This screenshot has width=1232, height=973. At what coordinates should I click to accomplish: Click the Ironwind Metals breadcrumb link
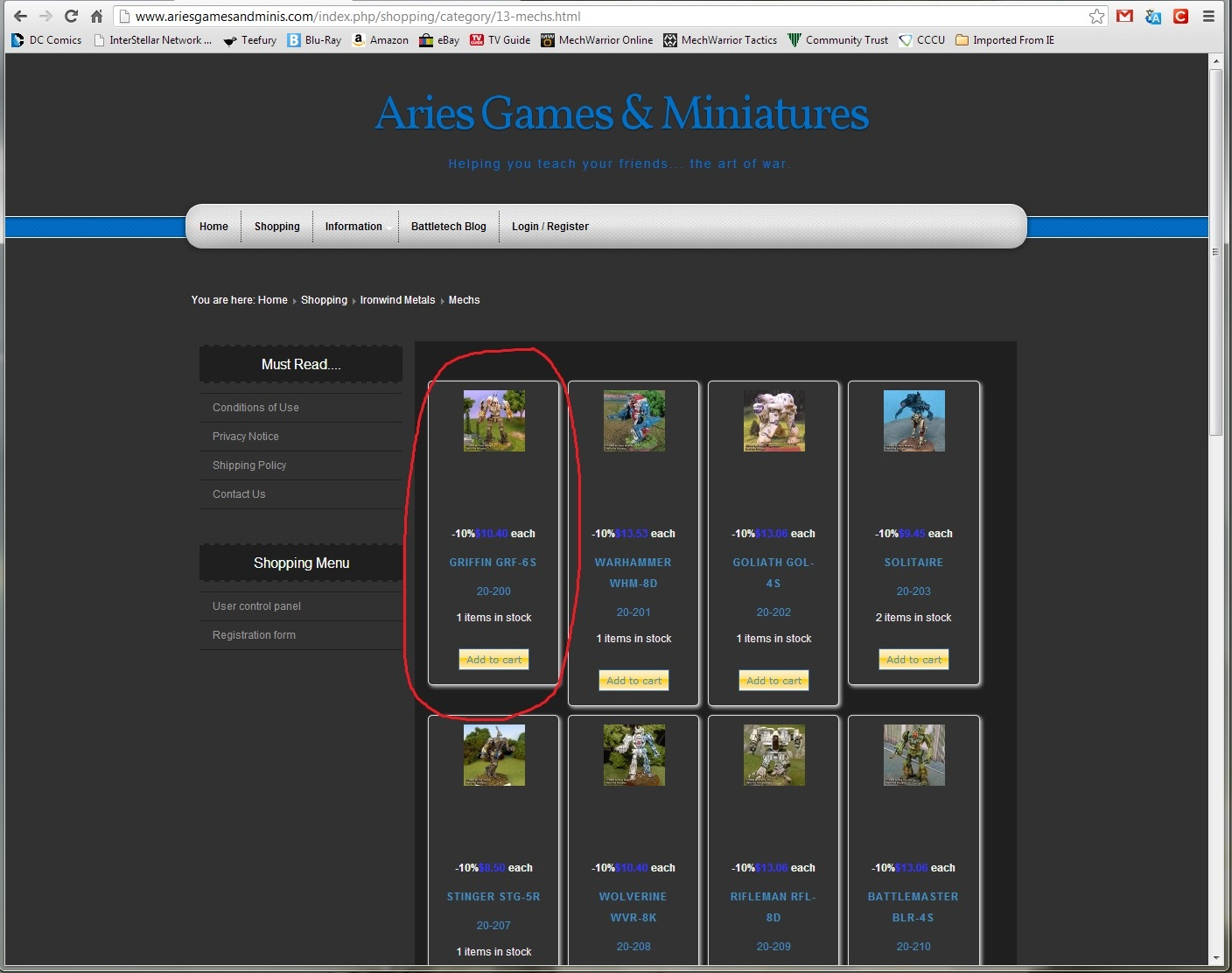click(x=397, y=300)
